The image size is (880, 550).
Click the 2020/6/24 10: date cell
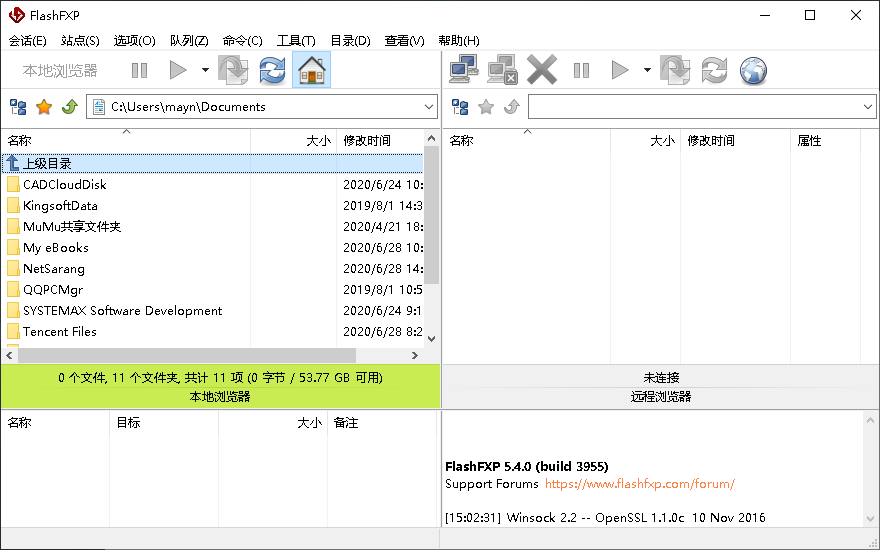coord(383,185)
